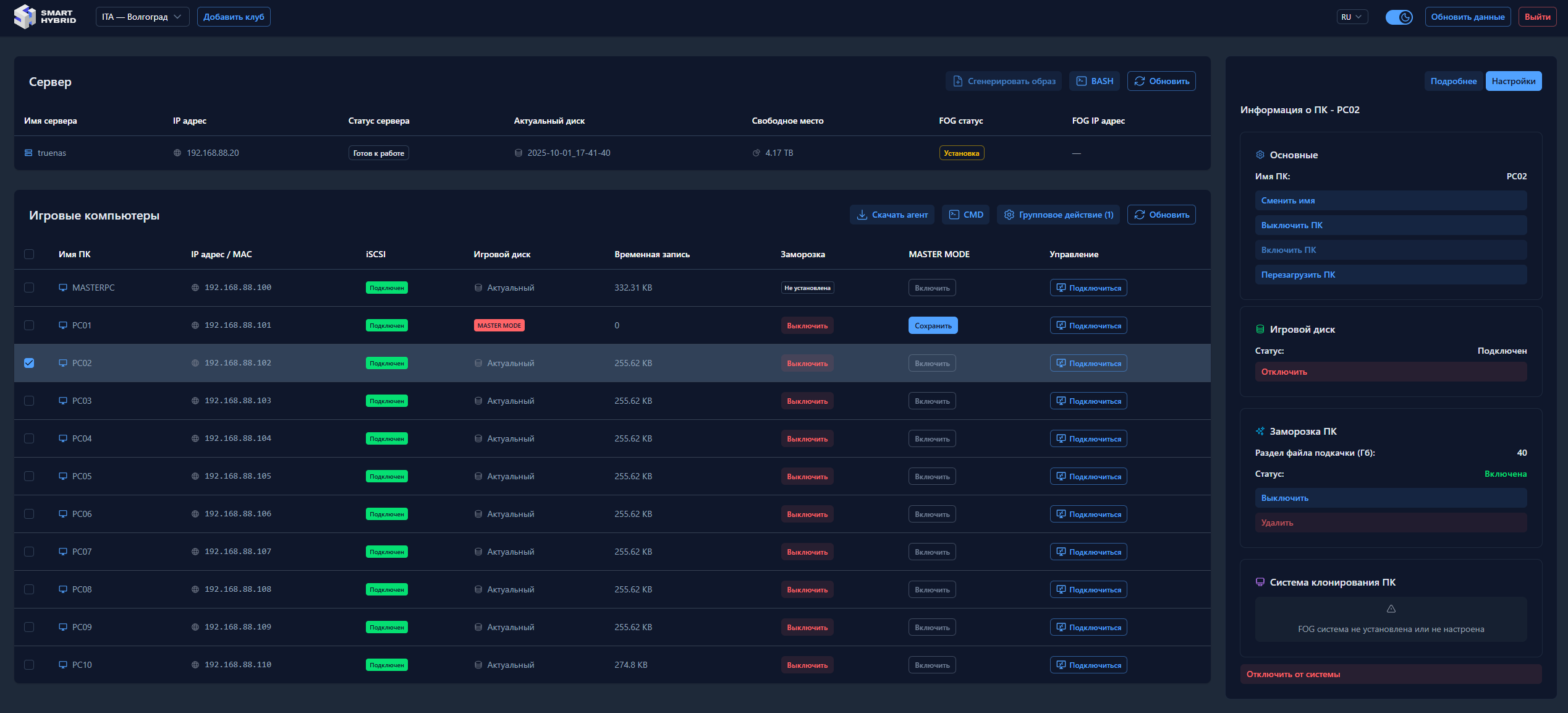Viewport: 1568px width, 713px height.
Task: Toggle the dark theme switch
Action: (x=1399, y=17)
